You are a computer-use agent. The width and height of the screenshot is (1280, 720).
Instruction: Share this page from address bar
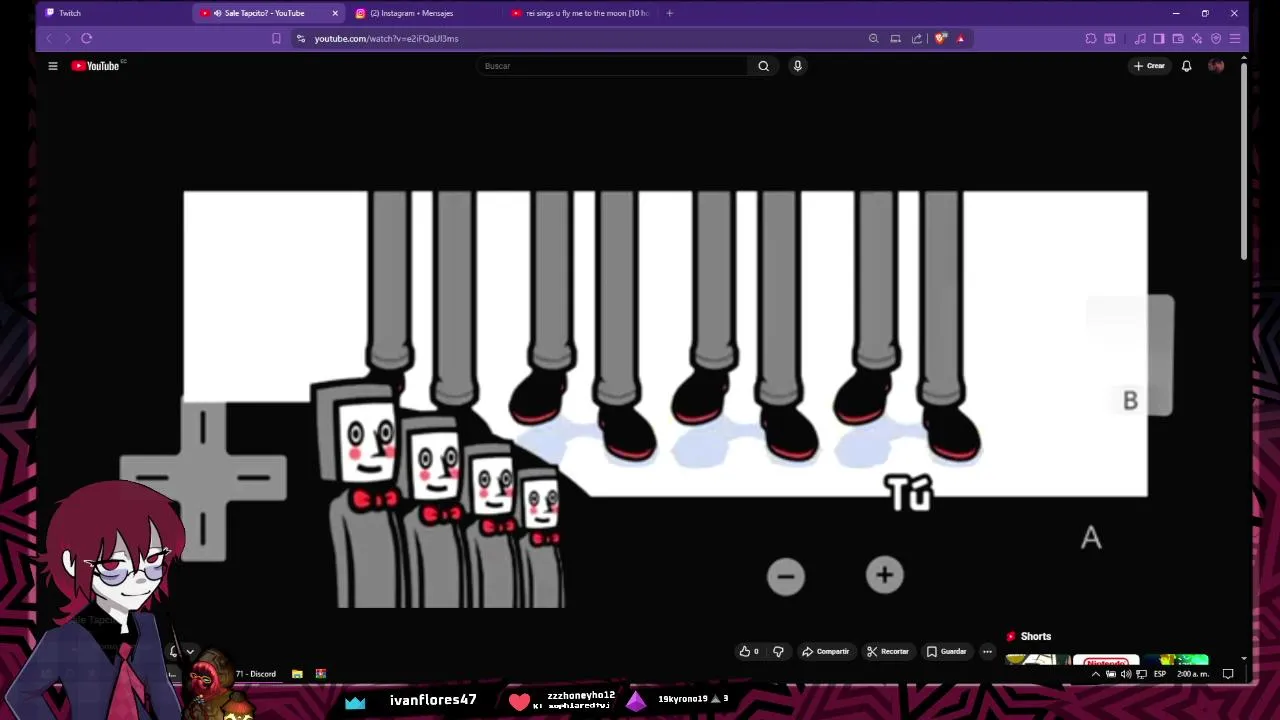pyautogui.click(x=917, y=38)
